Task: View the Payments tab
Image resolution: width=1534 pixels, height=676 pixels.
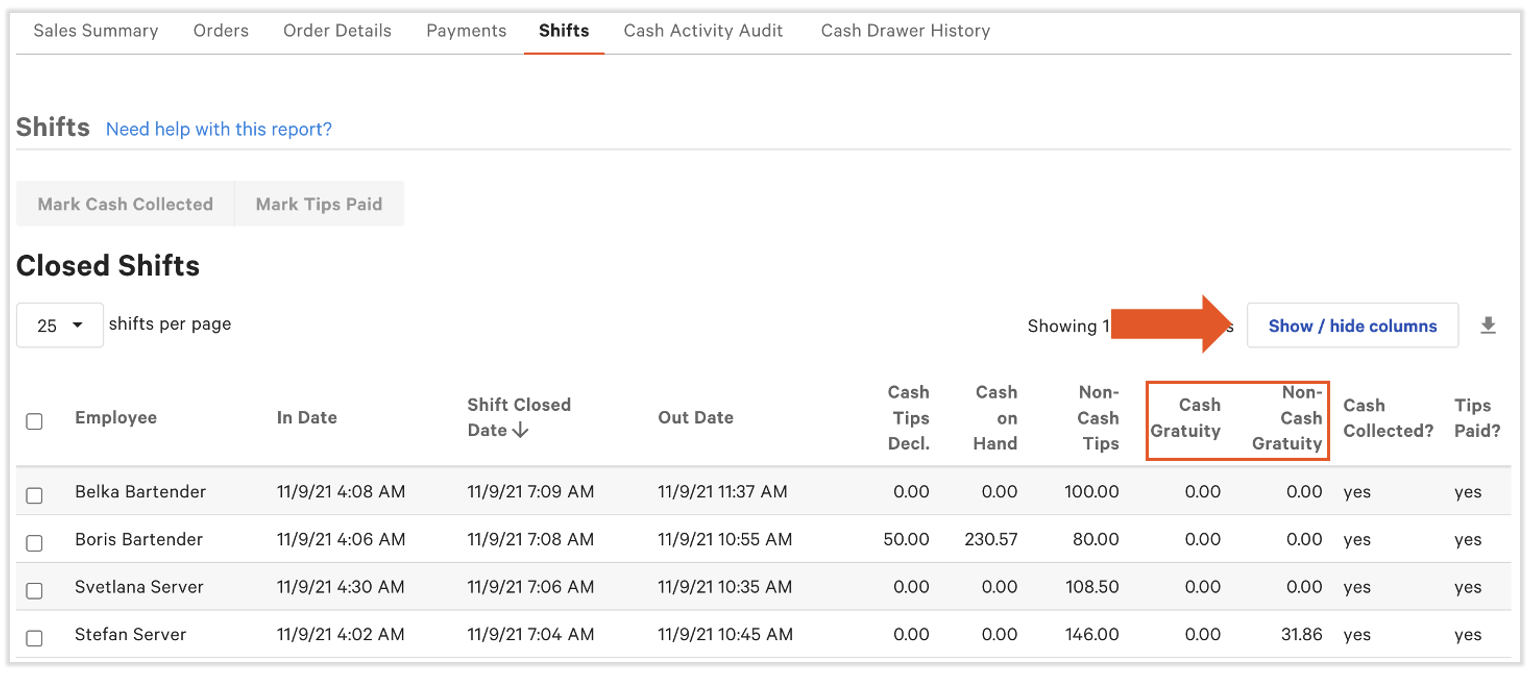Action: [x=466, y=31]
